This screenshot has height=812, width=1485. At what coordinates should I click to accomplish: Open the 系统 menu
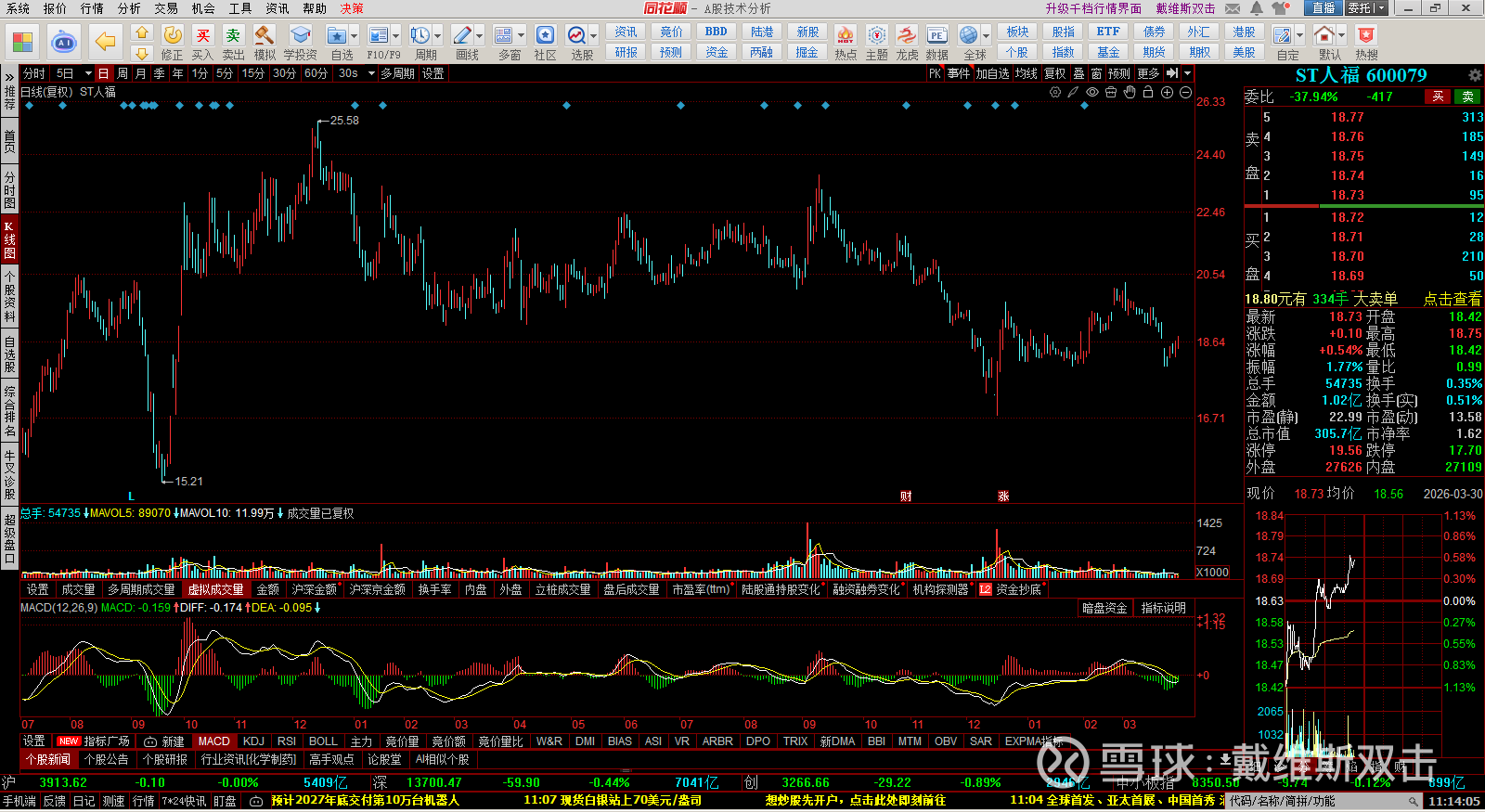(18, 8)
